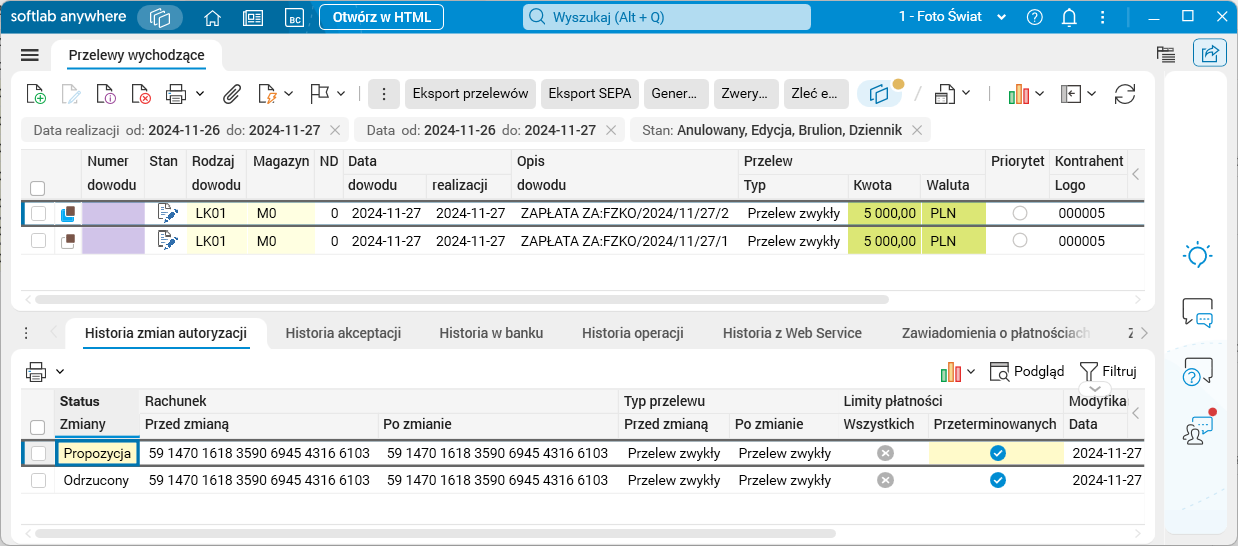Viewport: 1238px width, 546px height.
Task: Click the flag marker icon
Action: 320,93
